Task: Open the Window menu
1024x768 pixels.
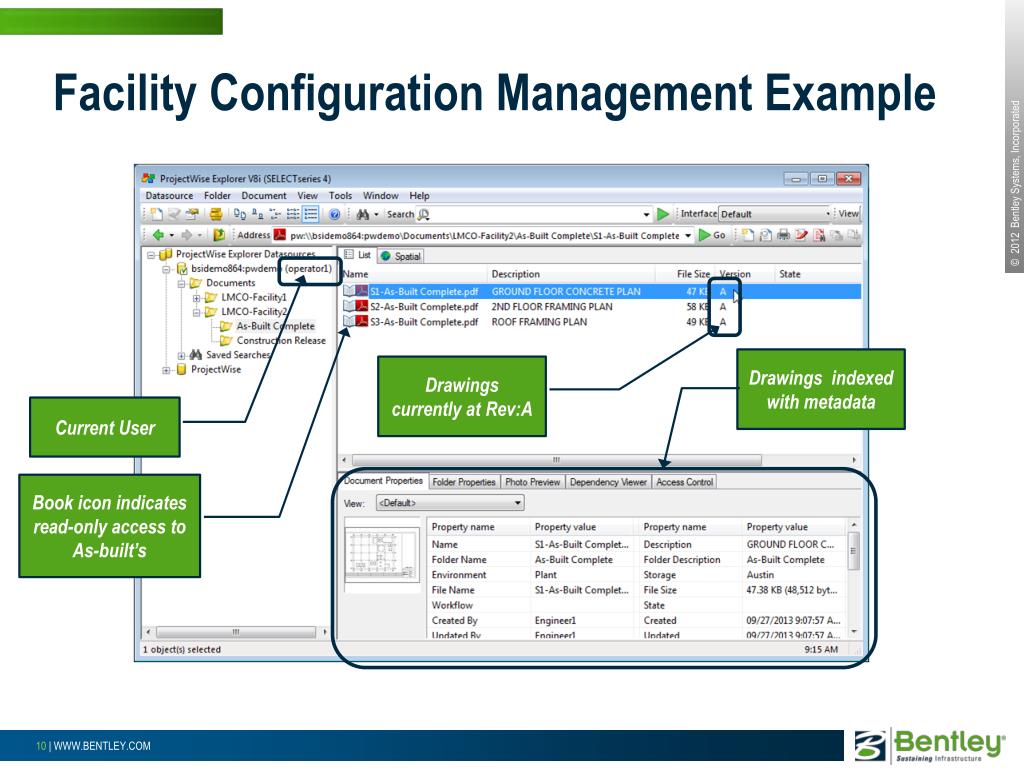Action: (381, 195)
